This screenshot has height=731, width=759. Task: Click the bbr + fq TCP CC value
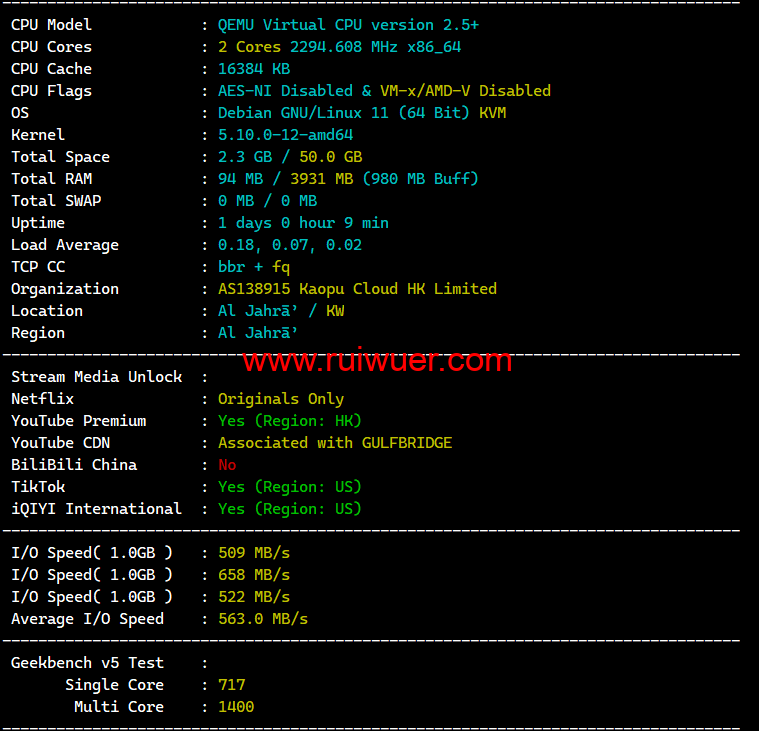[x=254, y=267]
